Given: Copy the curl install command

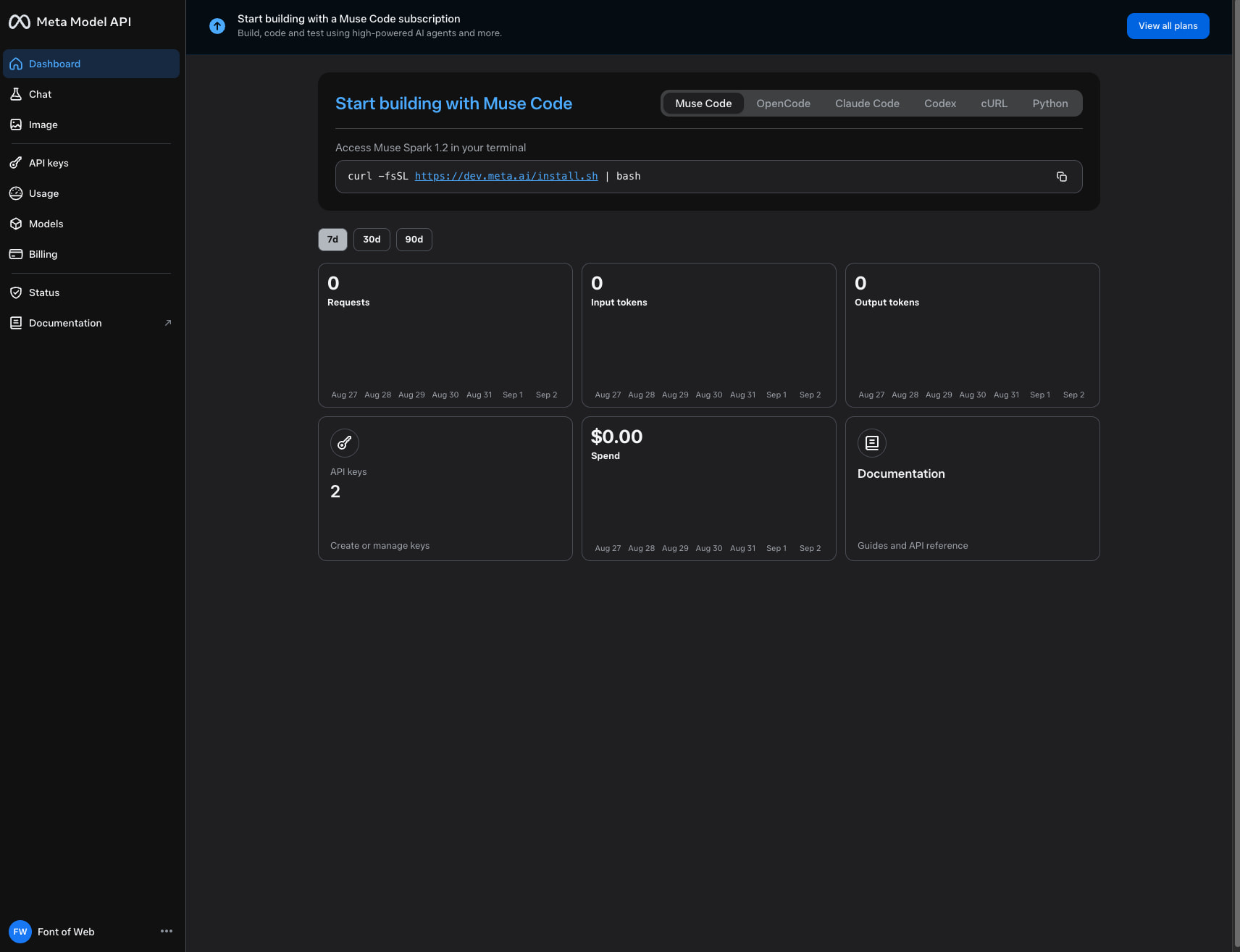Looking at the screenshot, I should 1062,177.
